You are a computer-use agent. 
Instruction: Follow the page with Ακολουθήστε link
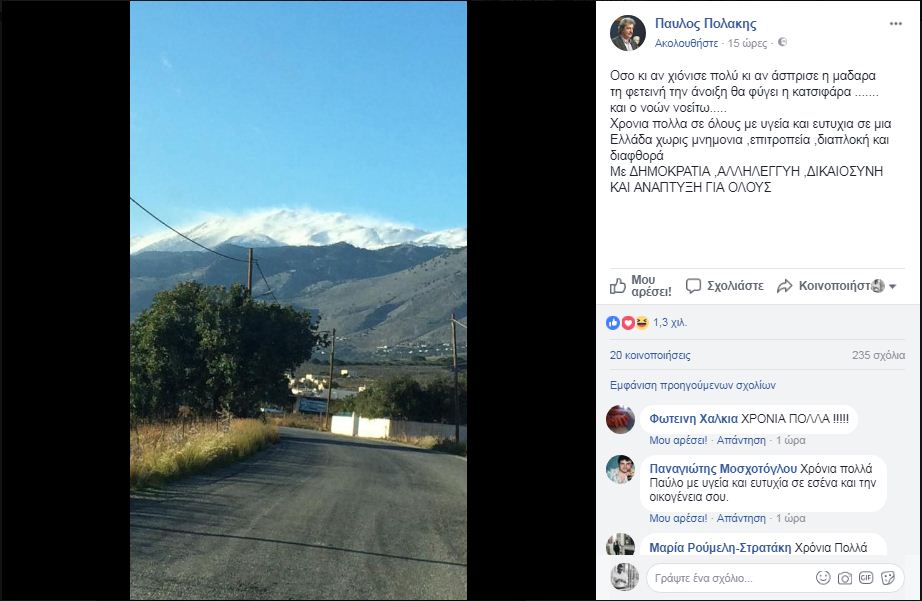(x=686, y=43)
